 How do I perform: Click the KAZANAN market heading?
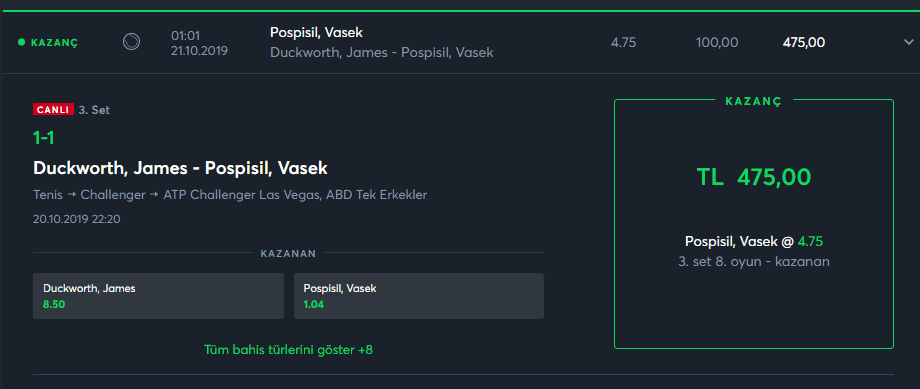[x=288, y=253]
